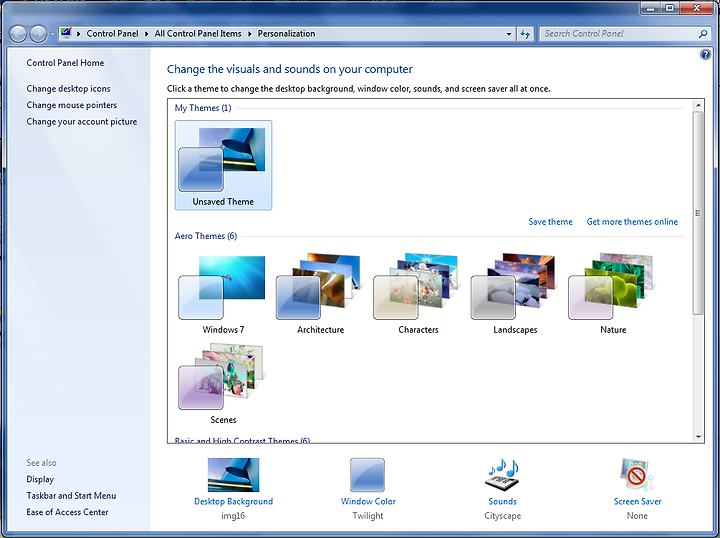Click the Basic and High Contrast Themes heading

242,441
